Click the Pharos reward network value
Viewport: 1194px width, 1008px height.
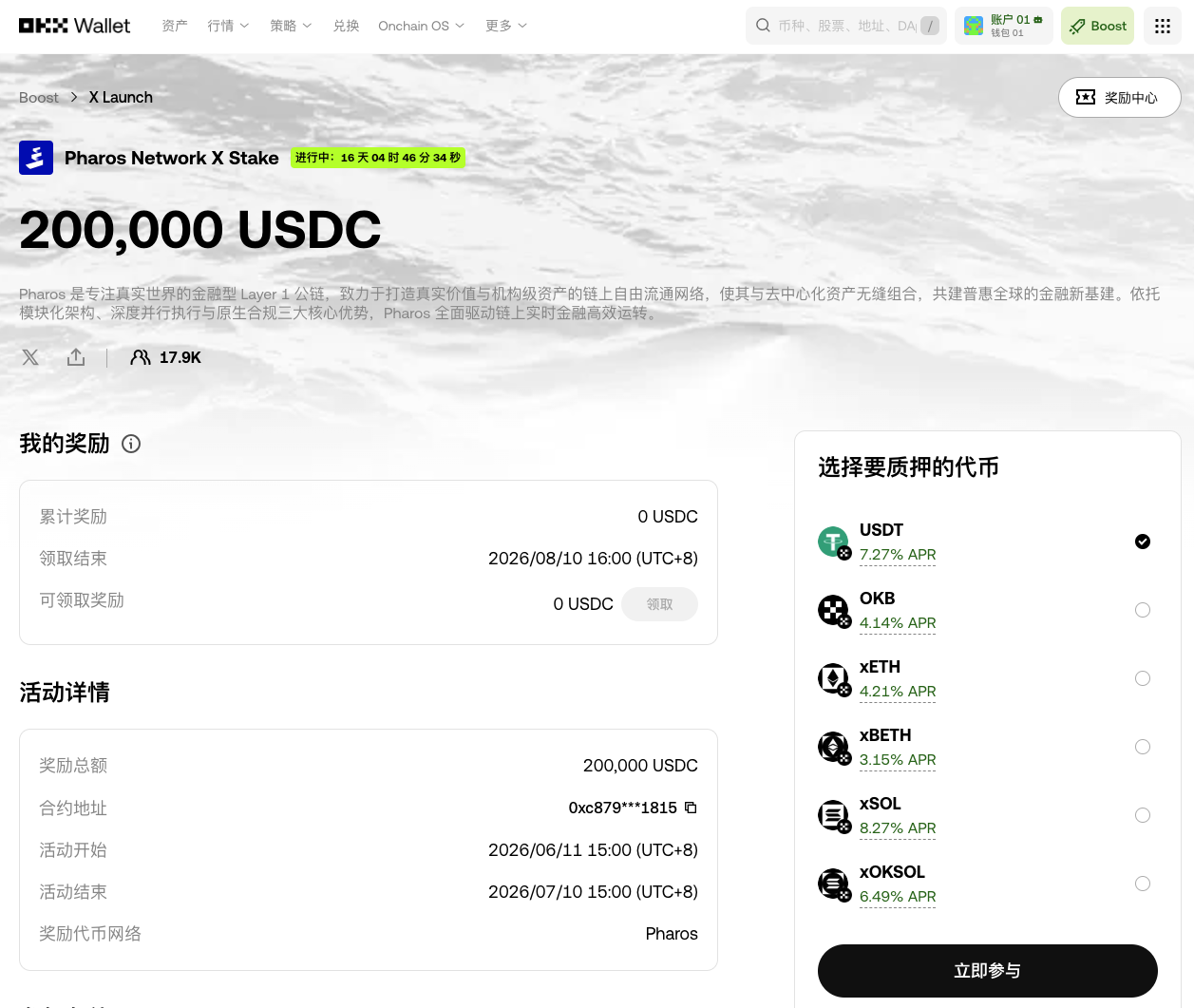pyautogui.click(x=672, y=934)
